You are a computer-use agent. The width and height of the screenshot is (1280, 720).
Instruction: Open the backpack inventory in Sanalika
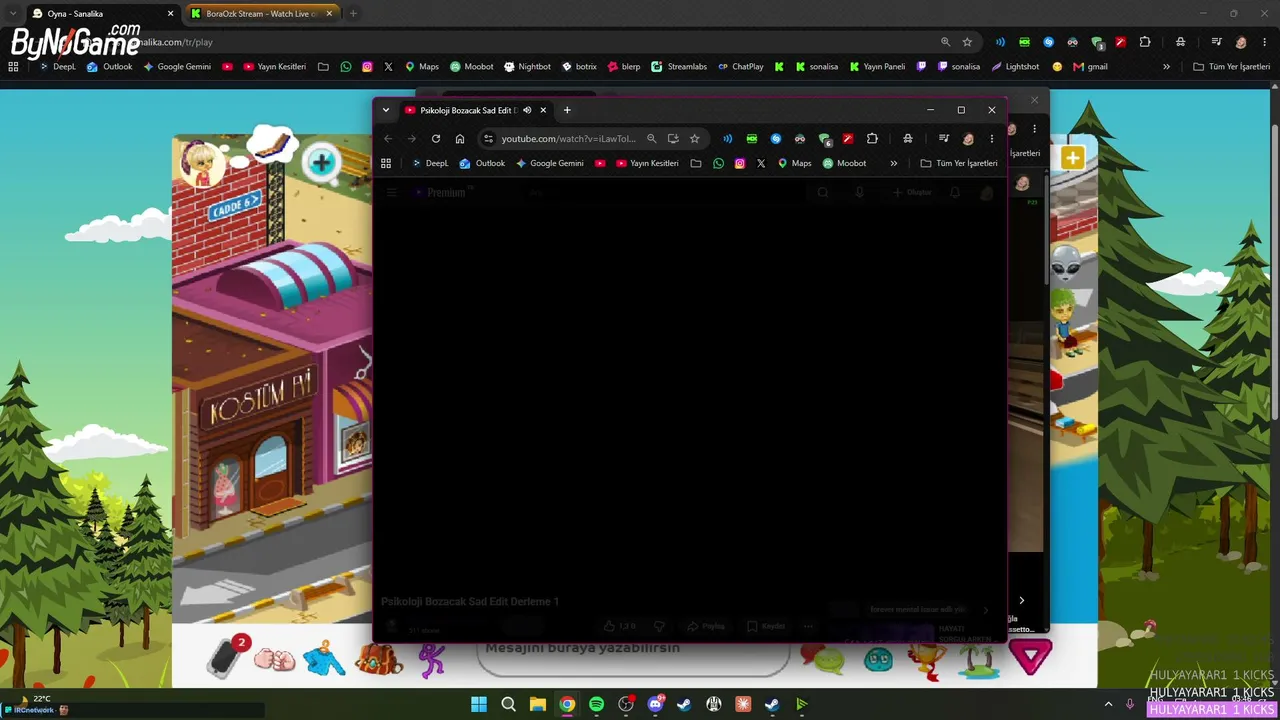tap(379, 659)
